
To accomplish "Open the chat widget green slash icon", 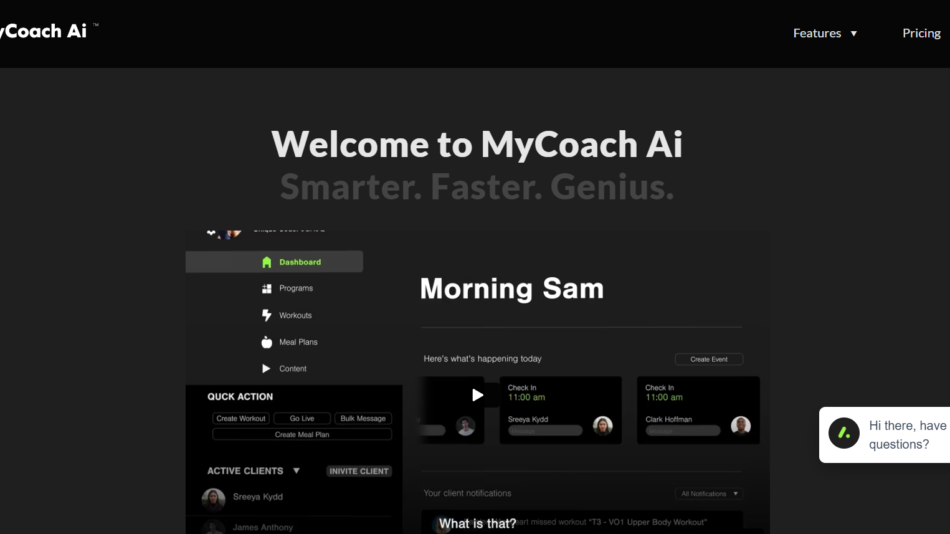I will click(844, 433).
